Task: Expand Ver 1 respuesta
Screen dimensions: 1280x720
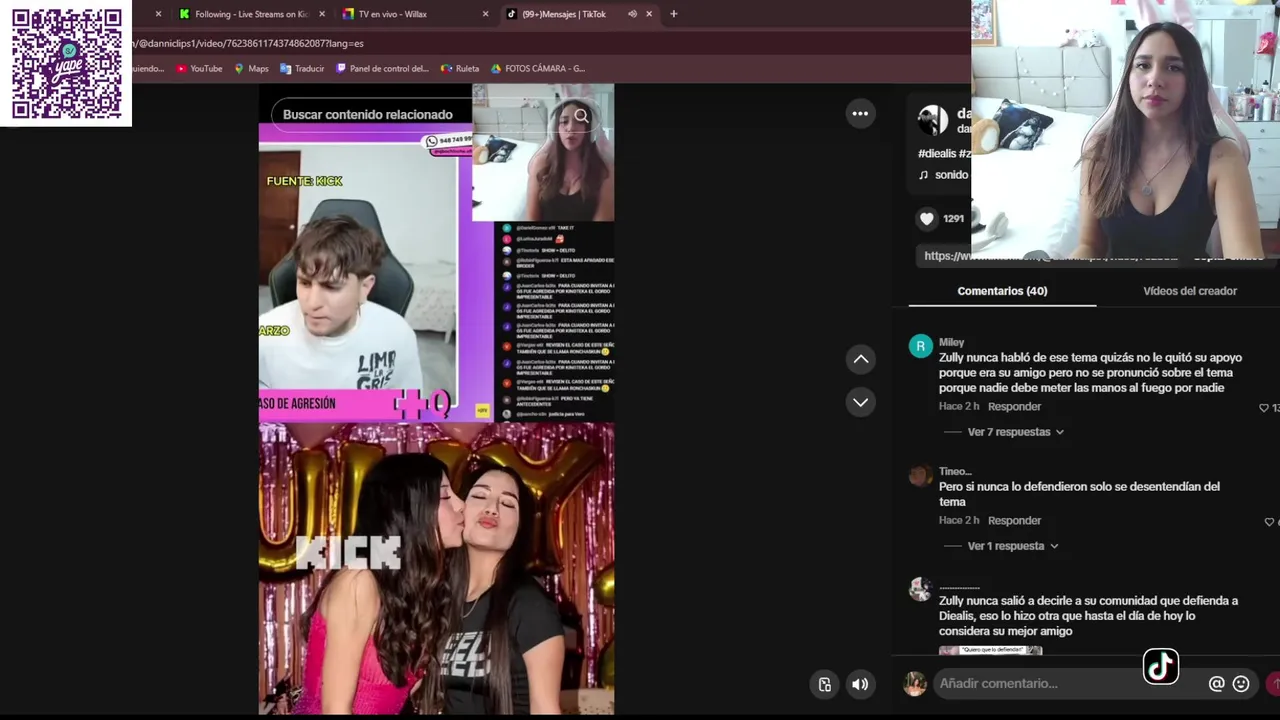Action: pyautogui.click(x=1012, y=546)
